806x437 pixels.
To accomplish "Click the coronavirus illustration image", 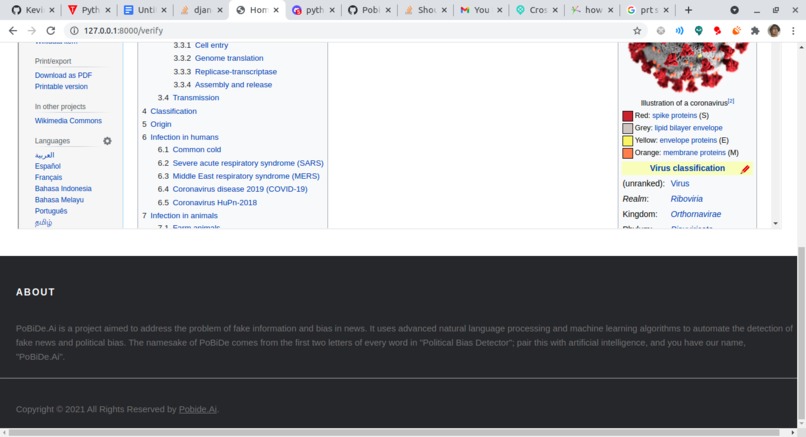I will (688, 67).
